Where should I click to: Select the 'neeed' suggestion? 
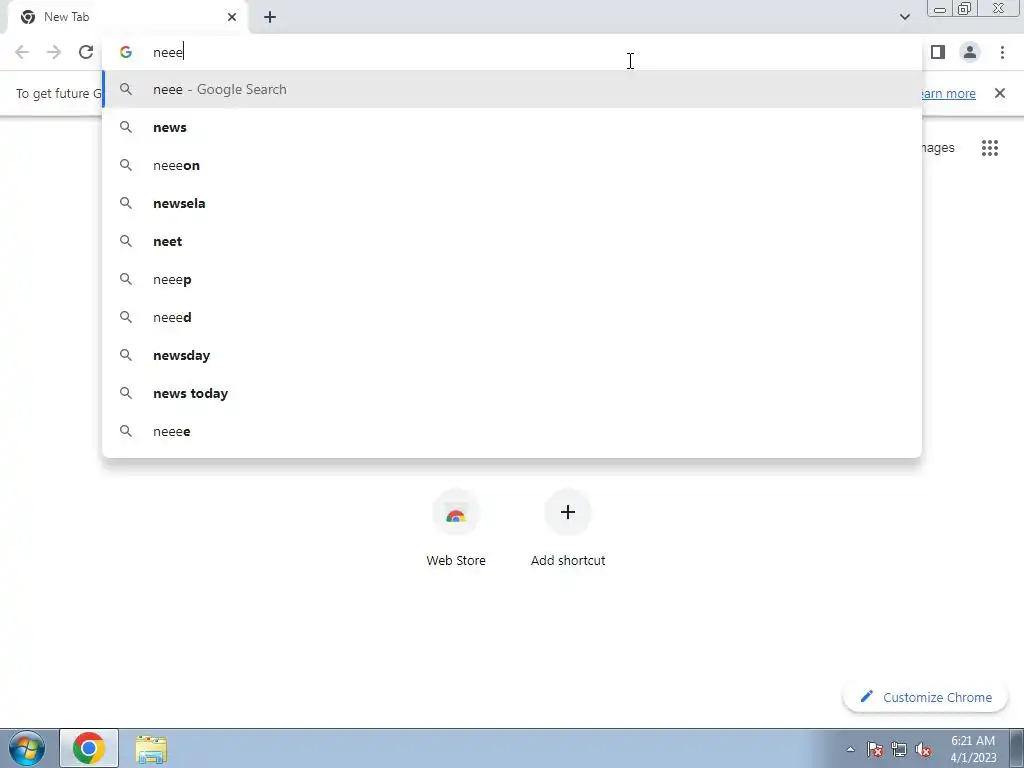tap(512, 317)
